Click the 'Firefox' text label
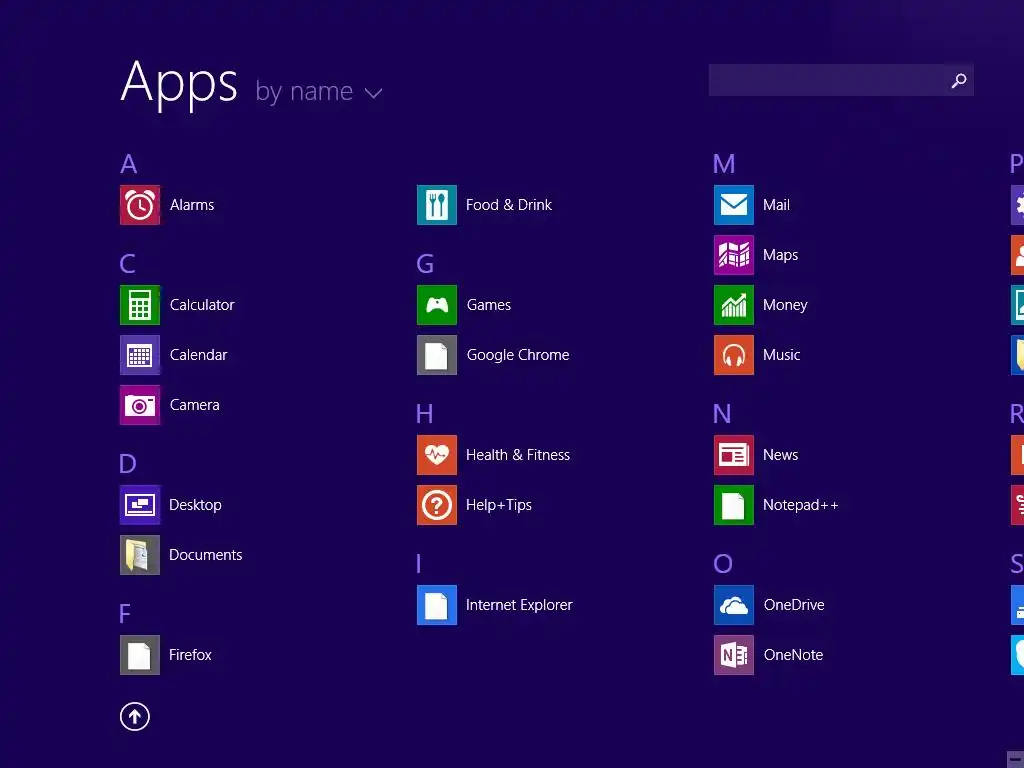Screen dimensions: 1024x768 tap(190, 655)
